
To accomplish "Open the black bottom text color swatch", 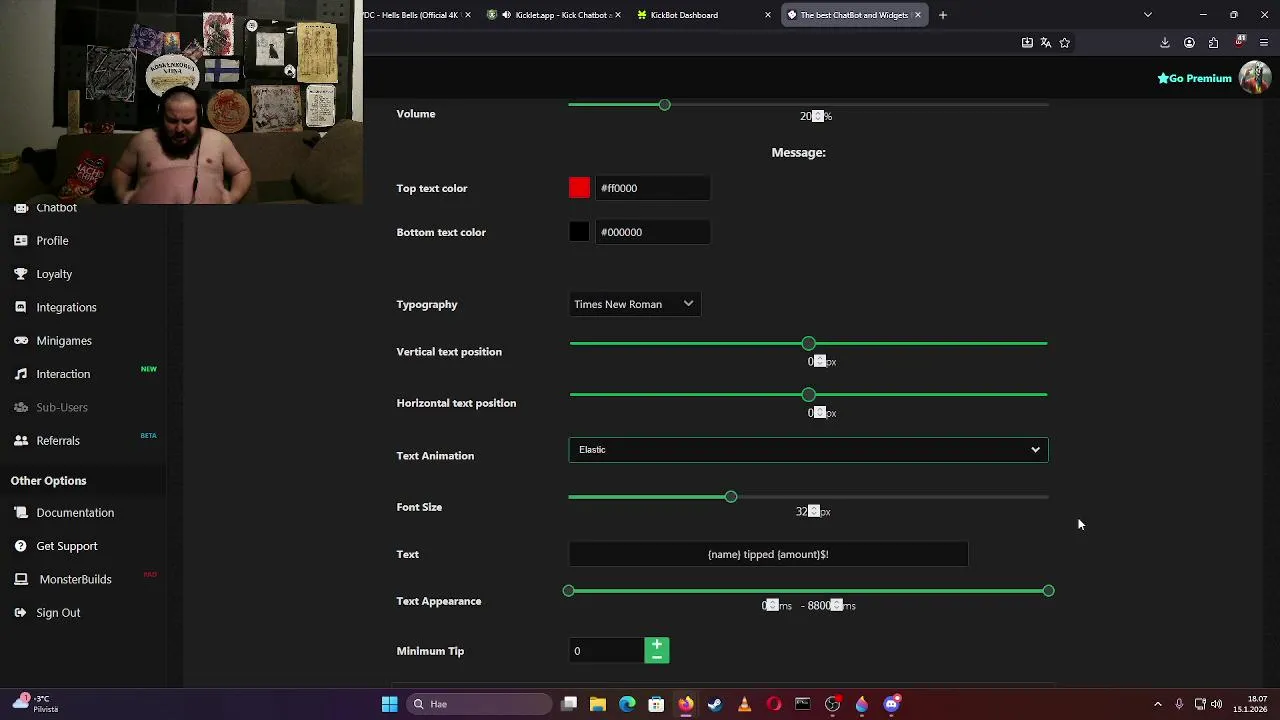I will click(579, 232).
